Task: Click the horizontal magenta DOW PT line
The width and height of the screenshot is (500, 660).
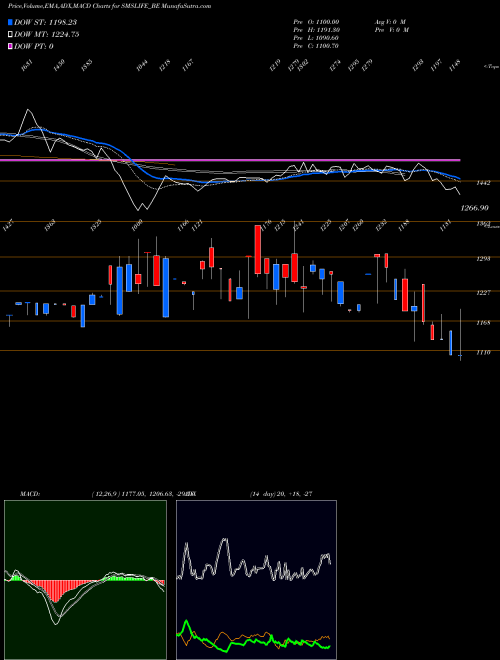Action: pos(230,160)
